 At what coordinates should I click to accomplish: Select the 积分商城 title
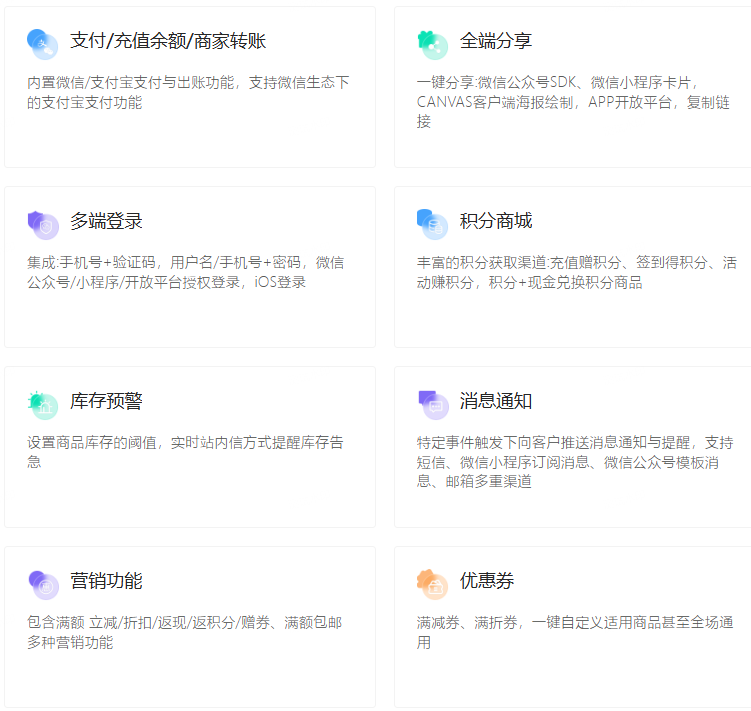tap(496, 221)
